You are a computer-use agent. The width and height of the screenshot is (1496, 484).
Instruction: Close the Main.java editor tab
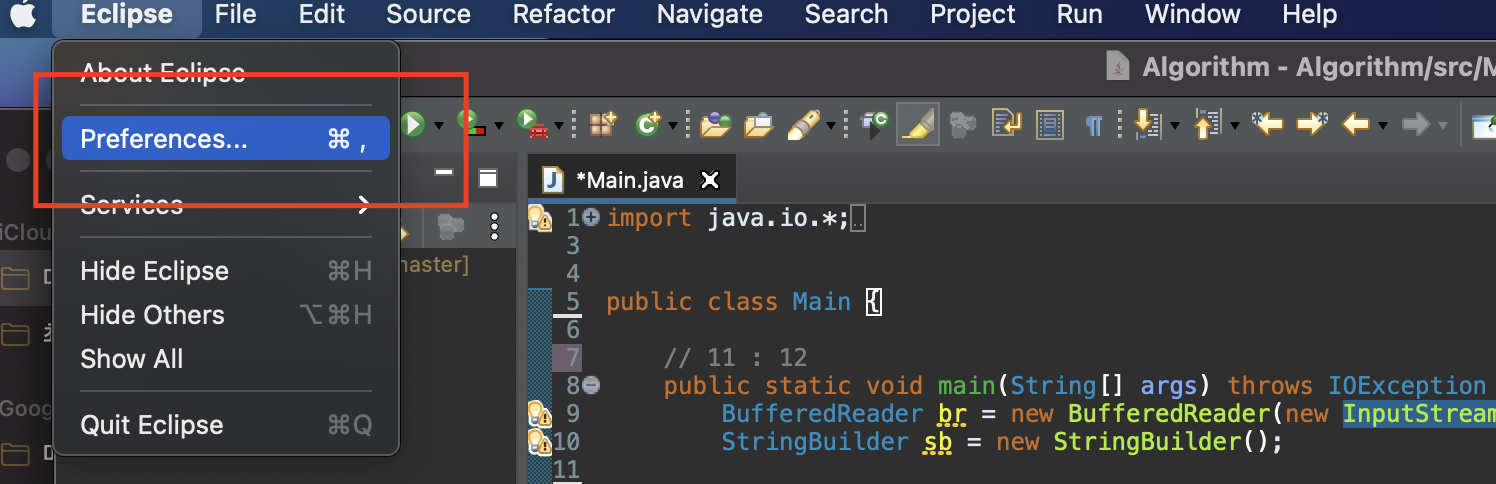[x=709, y=180]
